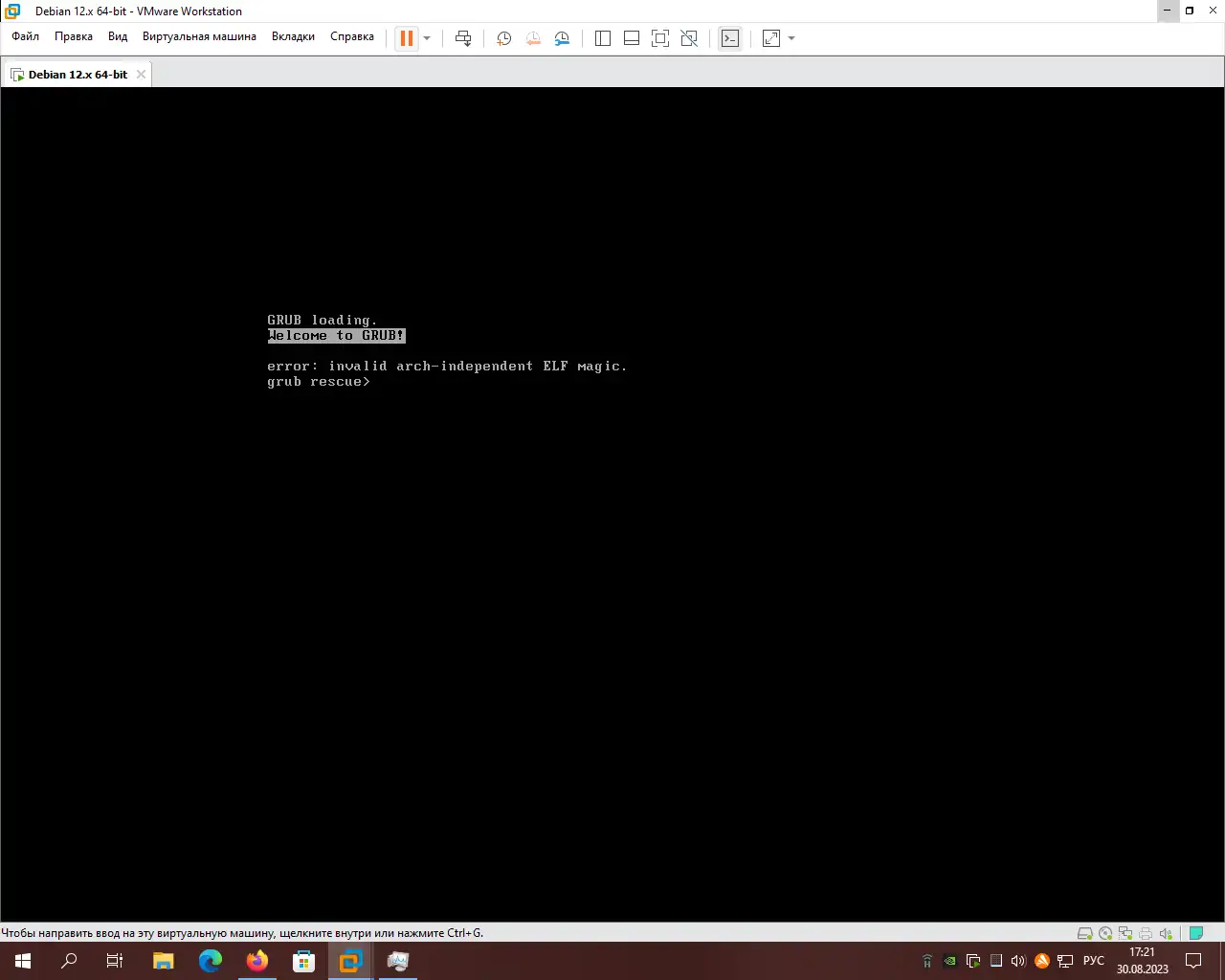Select the Debian 12.x 64-bit tab
This screenshot has height=980, width=1225.
78,75
